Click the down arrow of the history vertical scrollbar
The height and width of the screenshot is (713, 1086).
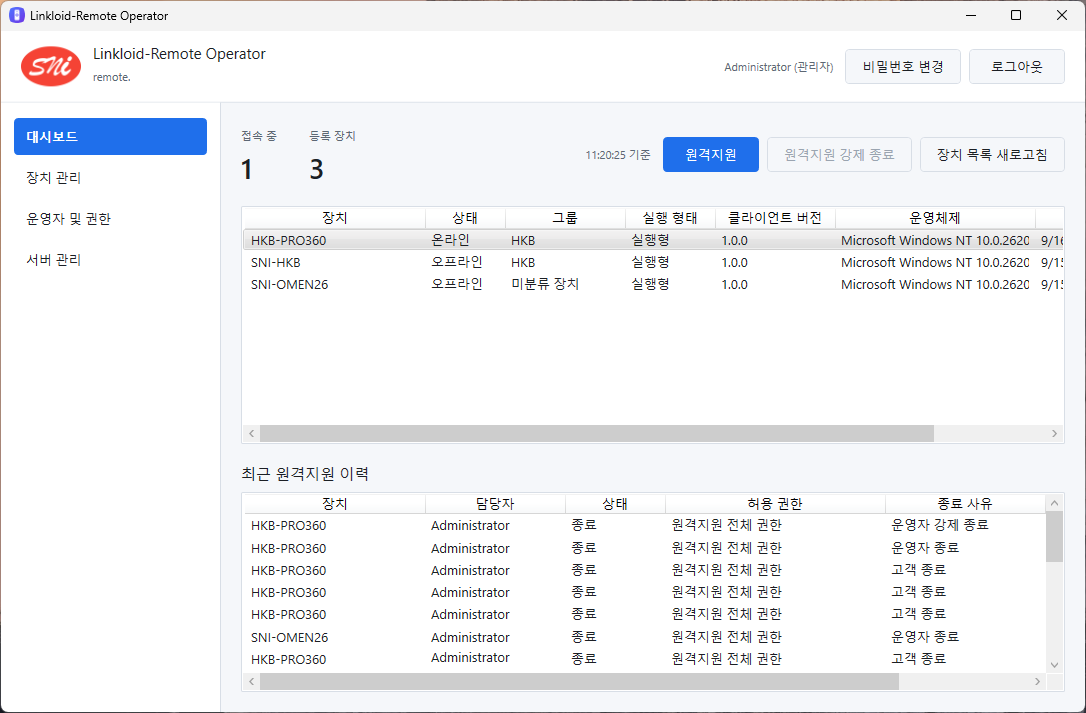[x=1054, y=665]
